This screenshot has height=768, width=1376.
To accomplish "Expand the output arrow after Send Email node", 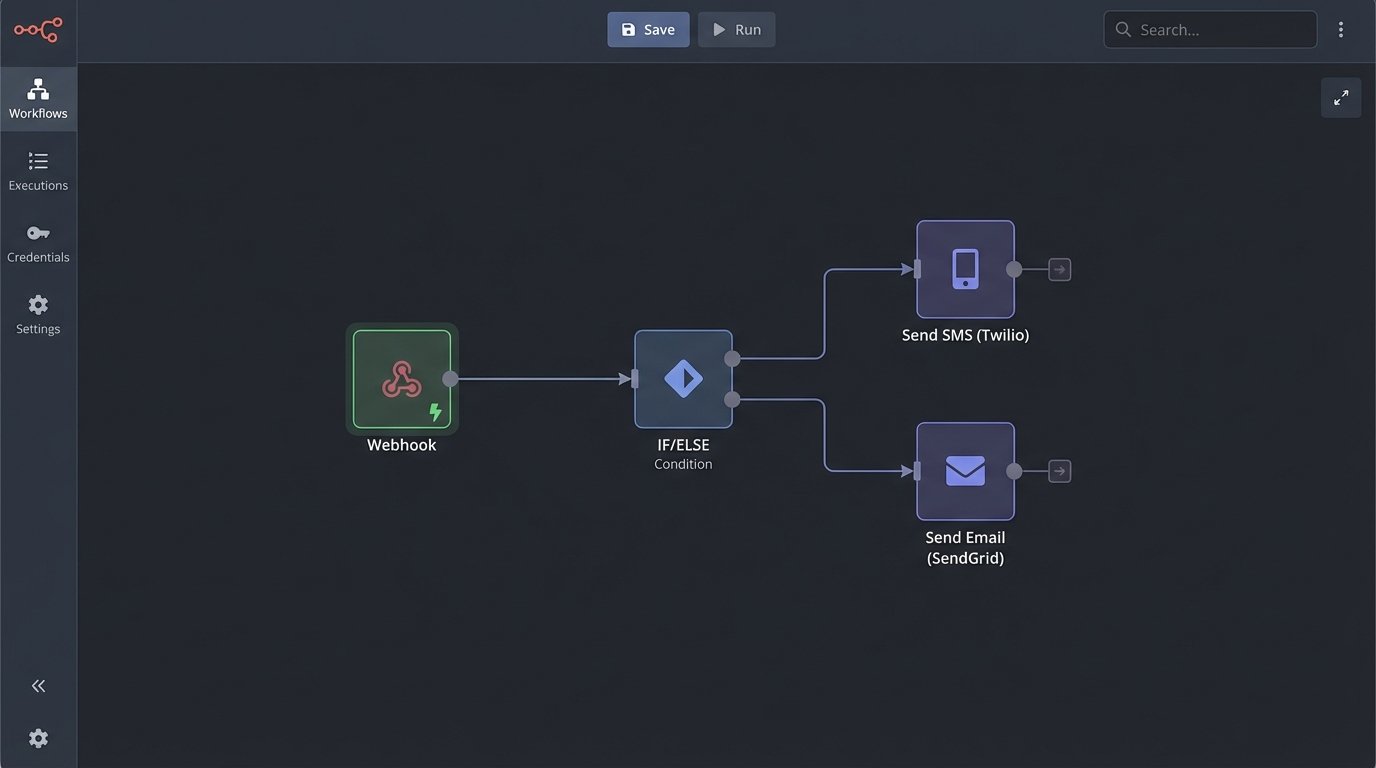I will [1060, 471].
